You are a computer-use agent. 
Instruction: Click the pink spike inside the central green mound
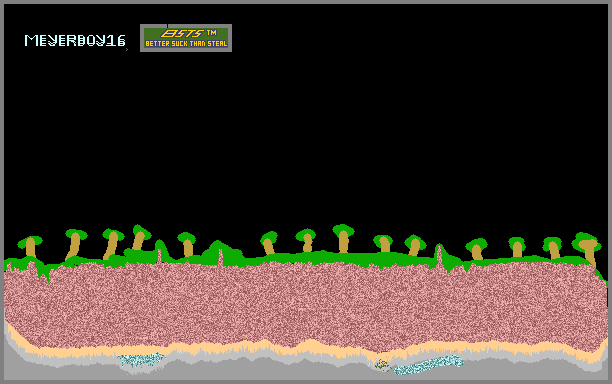click(221, 258)
